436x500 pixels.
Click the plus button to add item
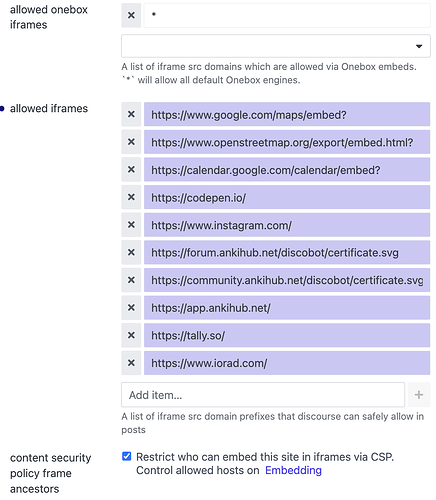419,395
